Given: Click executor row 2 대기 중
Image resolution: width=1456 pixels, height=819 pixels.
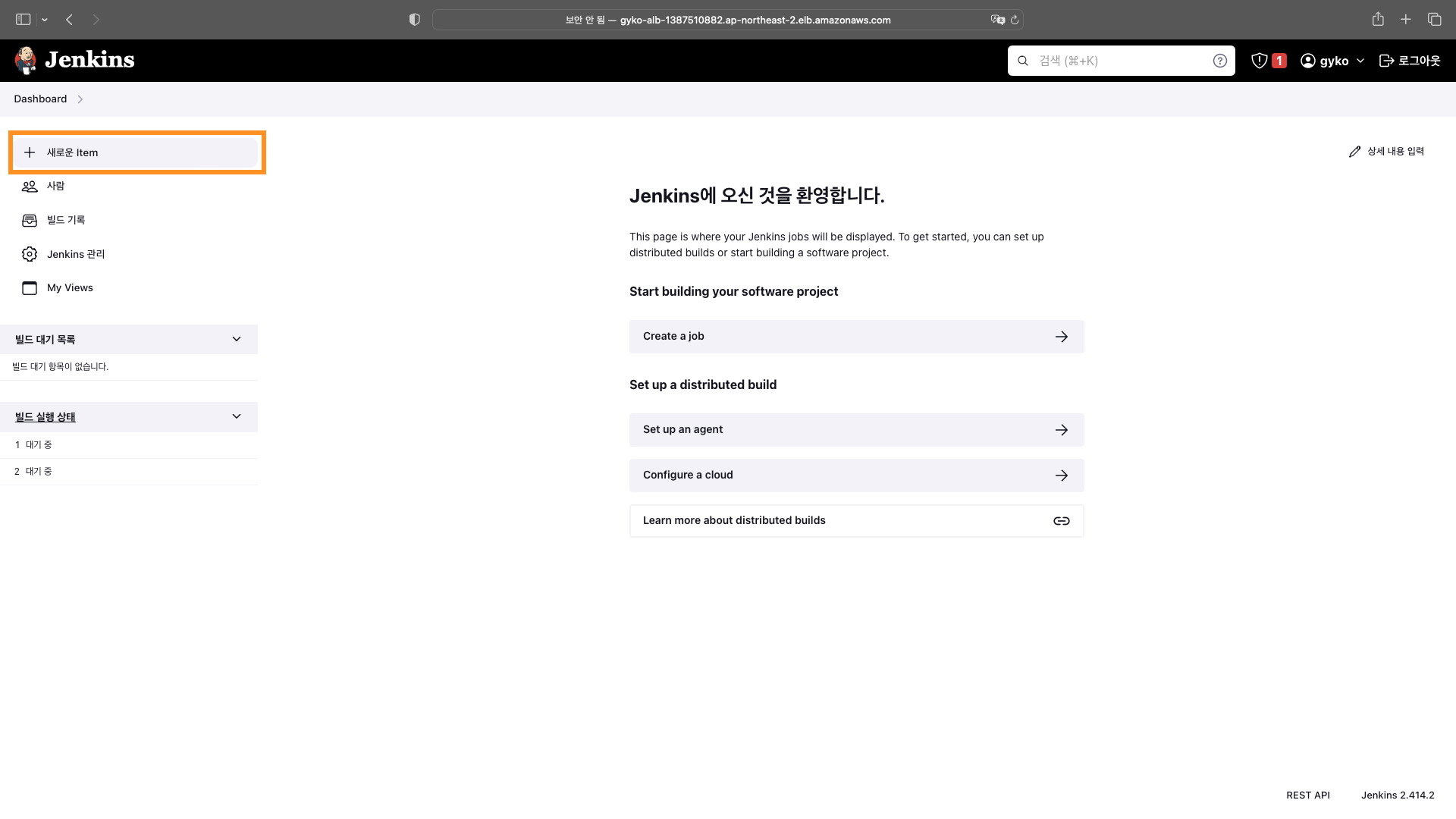Looking at the screenshot, I should pos(129,472).
